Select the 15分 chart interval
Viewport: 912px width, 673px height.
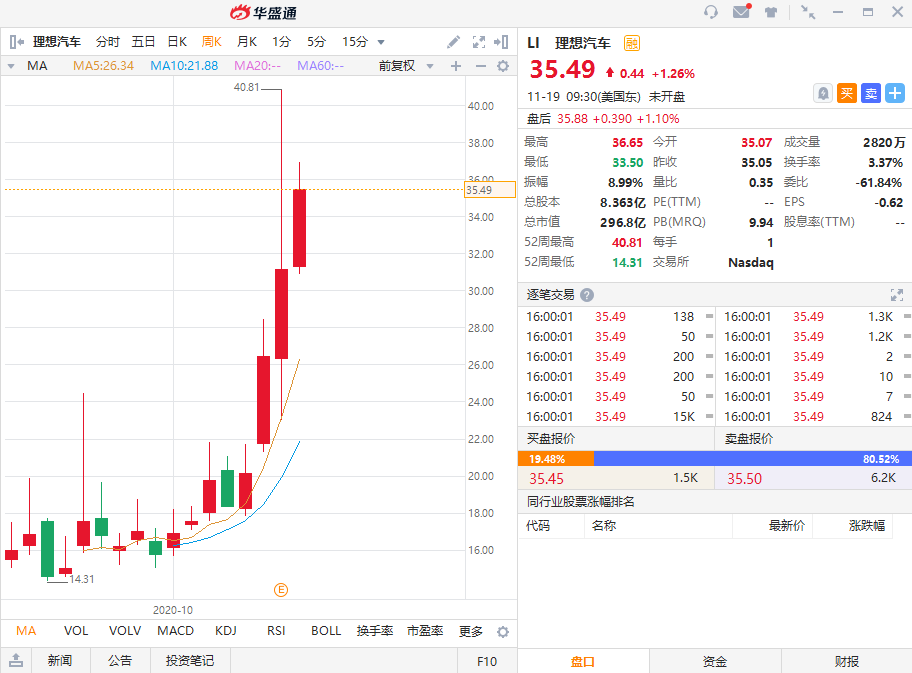click(x=355, y=42)
